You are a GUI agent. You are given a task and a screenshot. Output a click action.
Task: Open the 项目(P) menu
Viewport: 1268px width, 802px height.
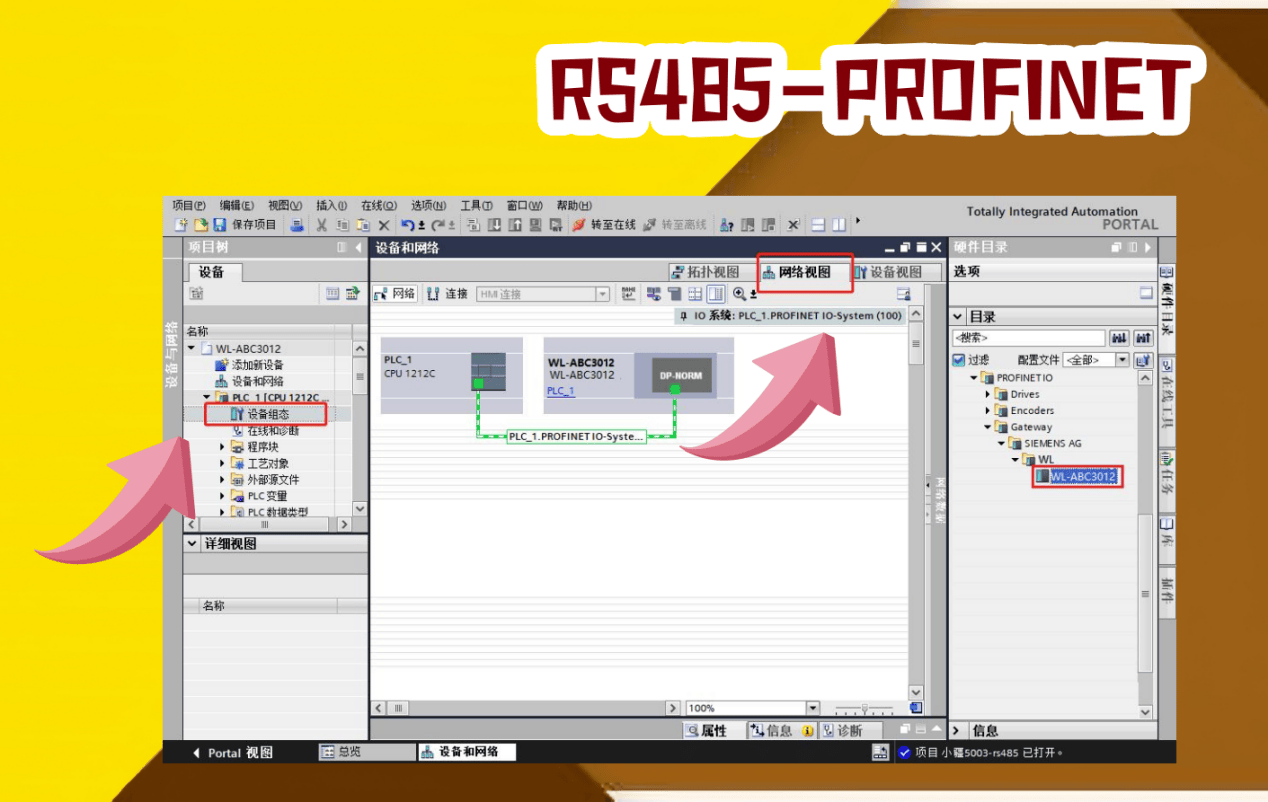(x=189, y=205)
